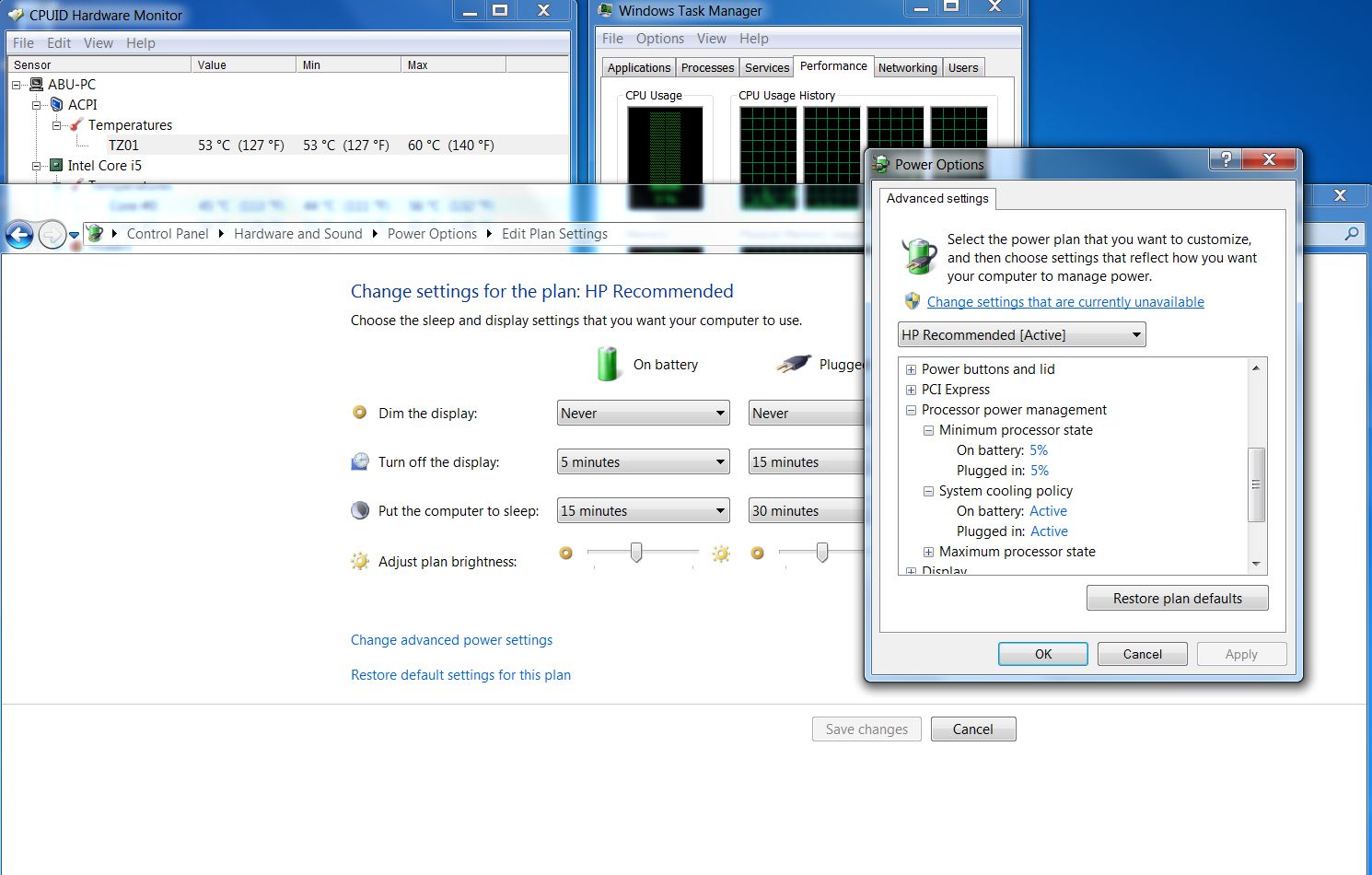This screenshot has width=1372, height=875.
Task: Open the Options menu in Task Manager
Action: coord(660,39)
